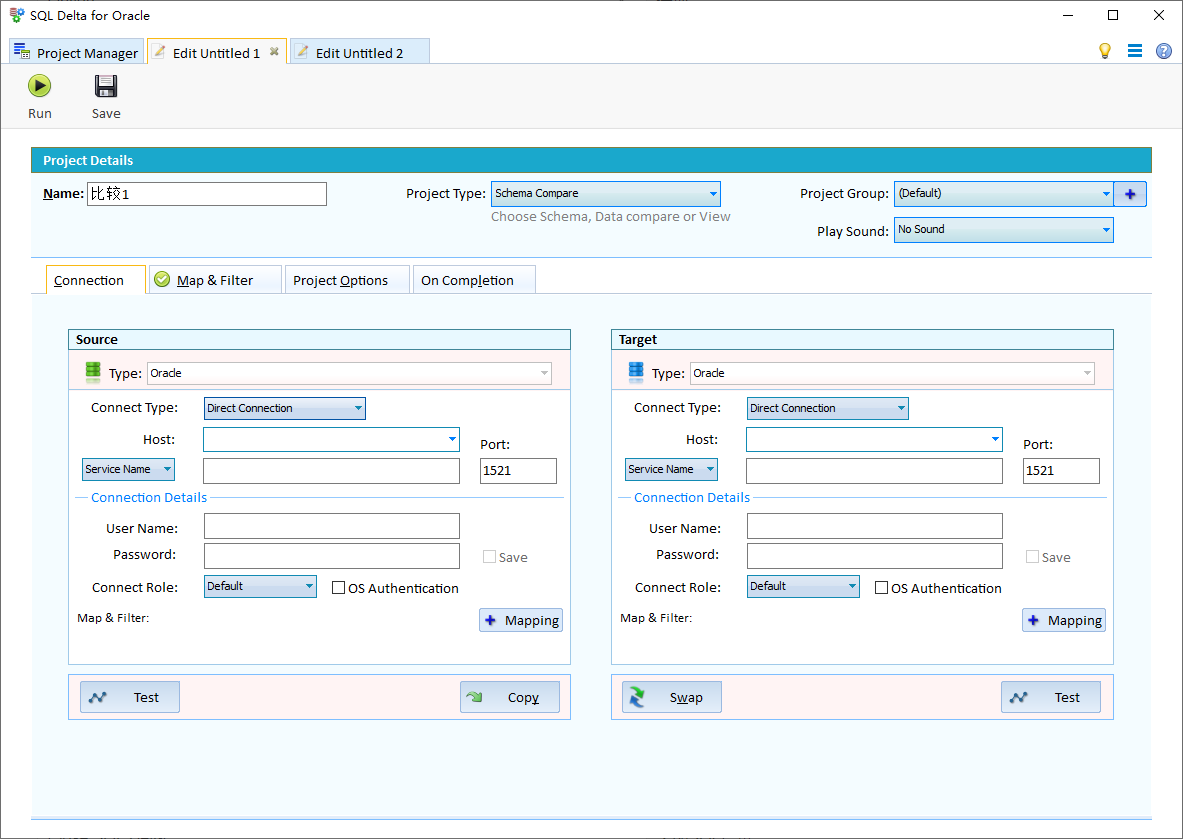Switch to Project Manager tab
This screenshot has height=839, width=1183.
(x=76, y=52)
